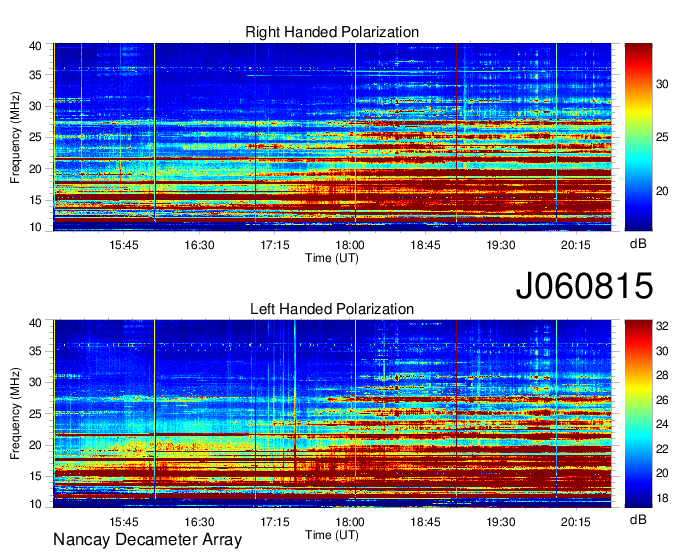Click the "Left Handed Polarization" plot title
Screen dimensions: 680x552
332,309
